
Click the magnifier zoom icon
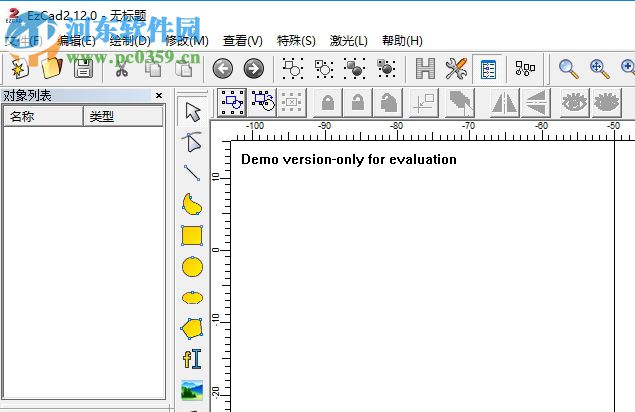pos(568,68)
